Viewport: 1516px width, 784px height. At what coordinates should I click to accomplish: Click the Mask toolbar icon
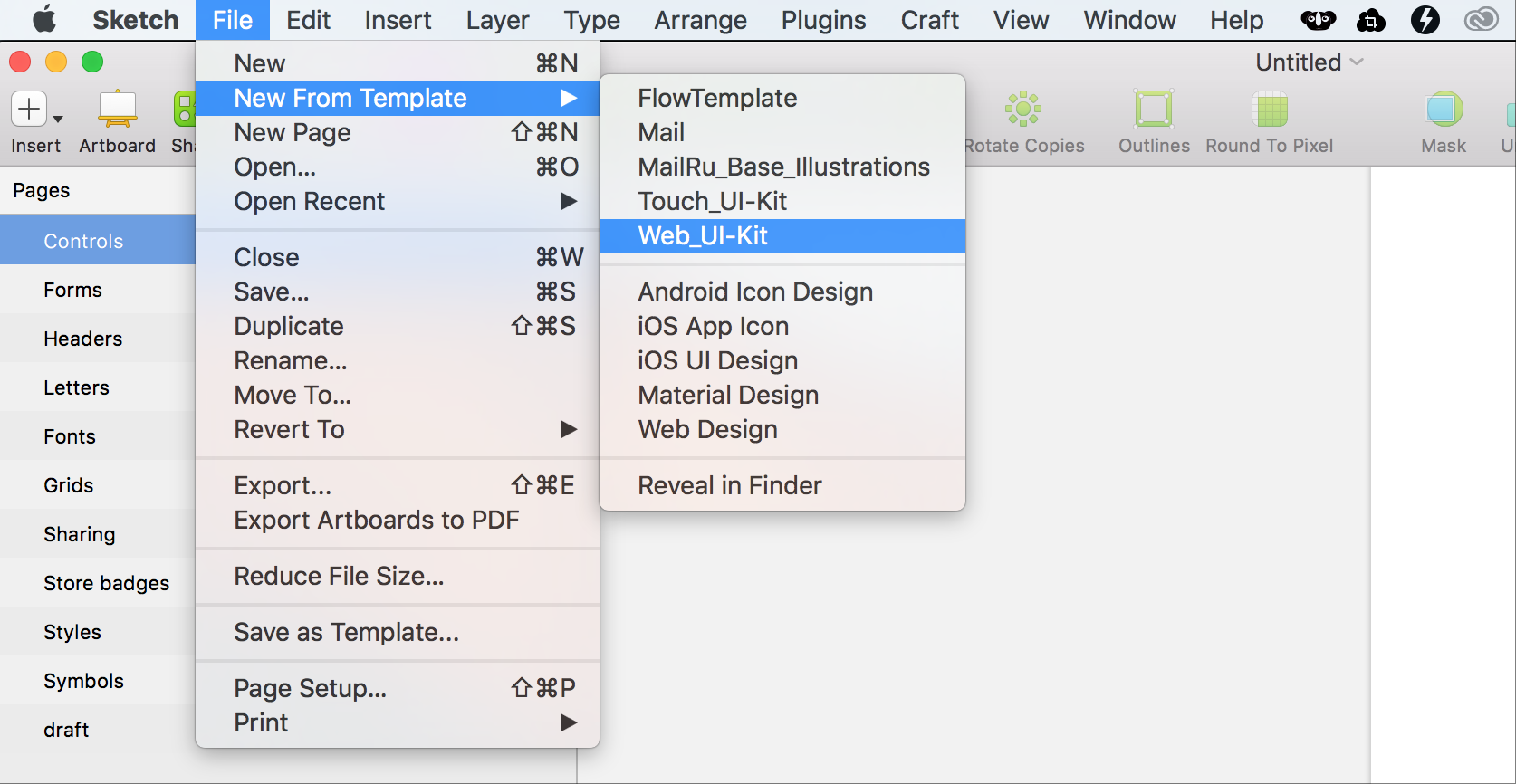[1443, 110]
